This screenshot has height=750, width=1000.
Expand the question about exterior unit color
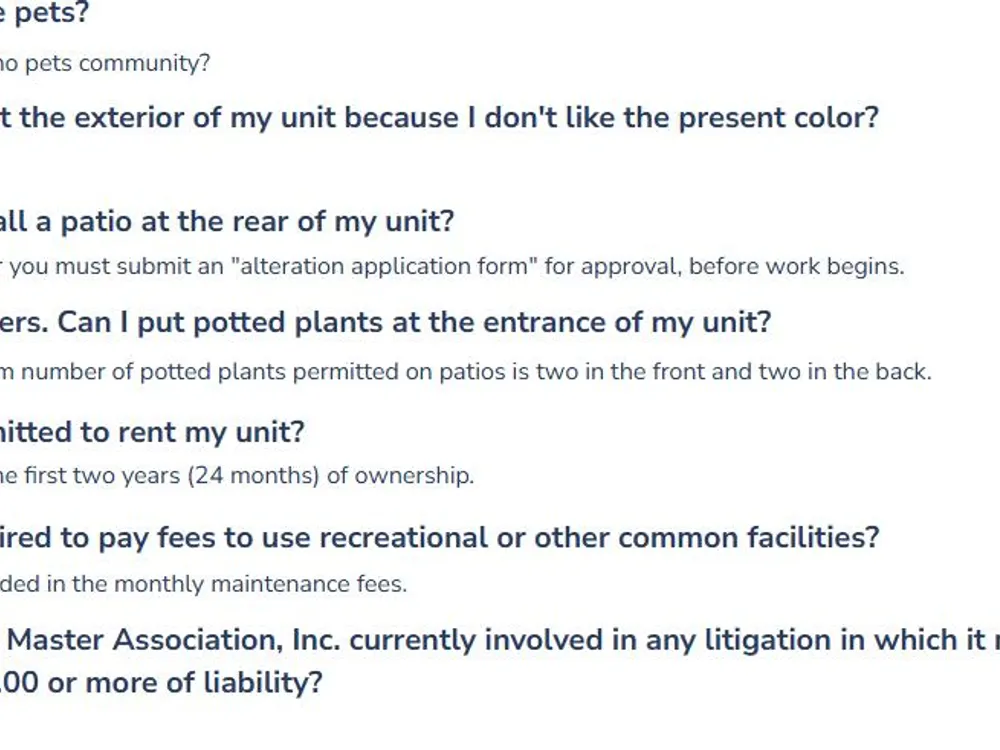439,118
